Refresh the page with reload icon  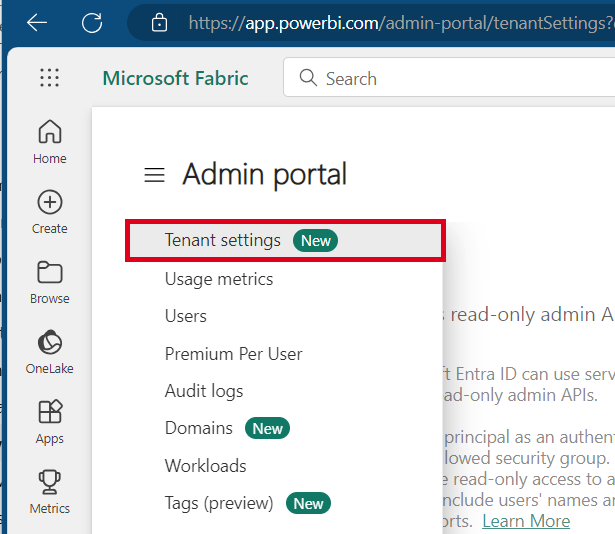coord(92,22)
